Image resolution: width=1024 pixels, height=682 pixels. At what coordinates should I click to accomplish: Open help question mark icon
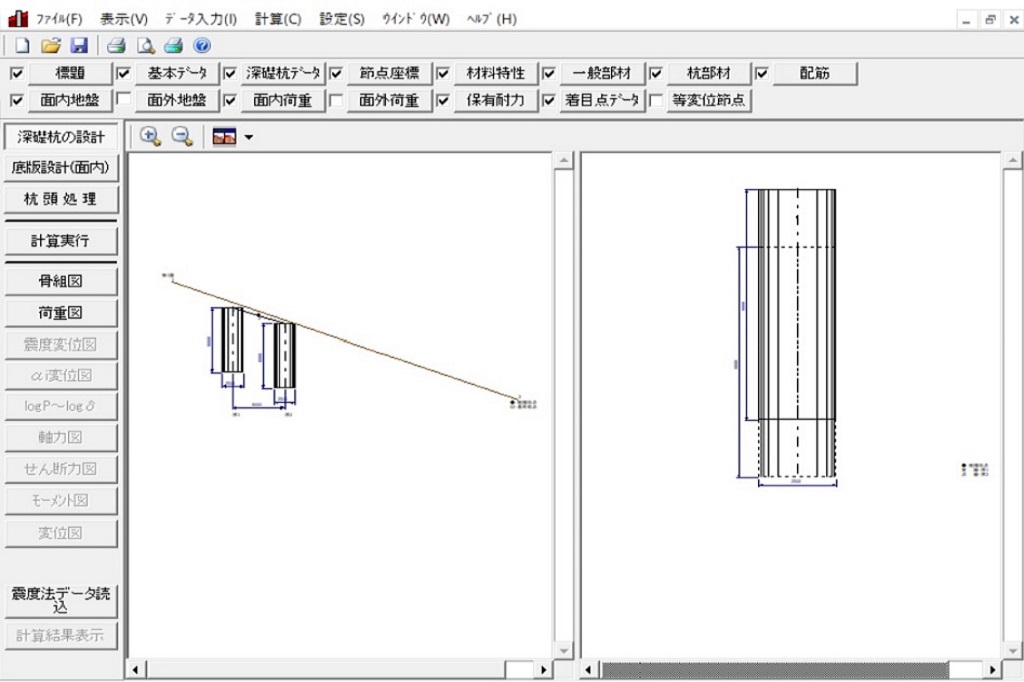pyautogui.click(x=202, y=46)
